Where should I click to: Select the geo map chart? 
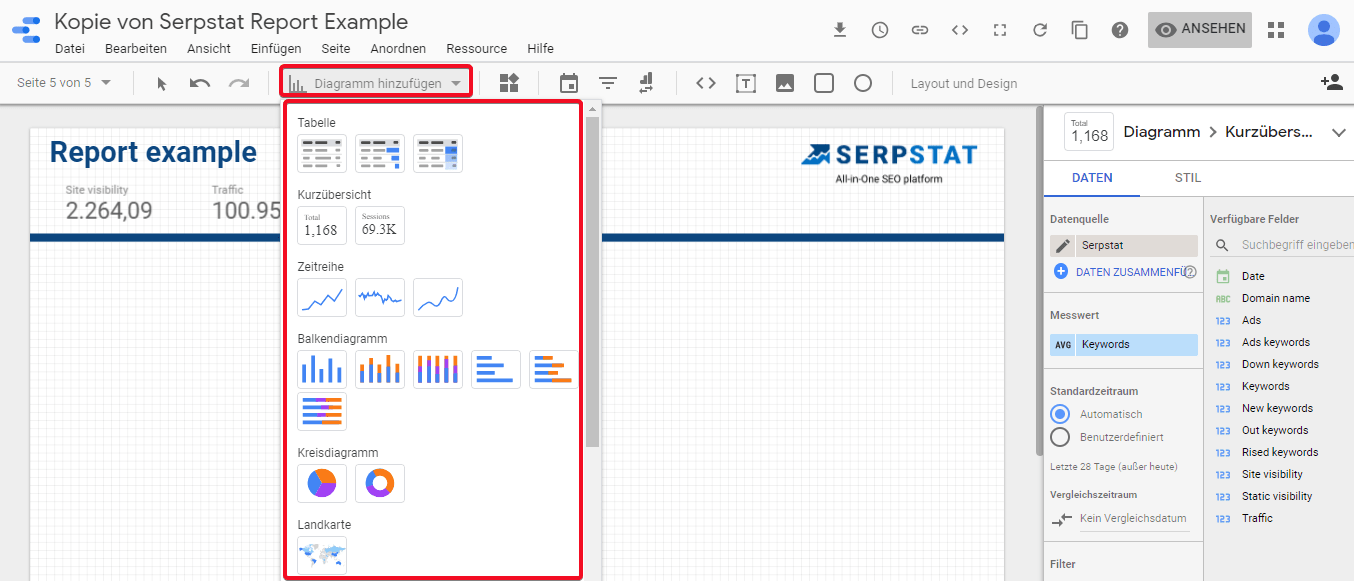tap(322, 555)
